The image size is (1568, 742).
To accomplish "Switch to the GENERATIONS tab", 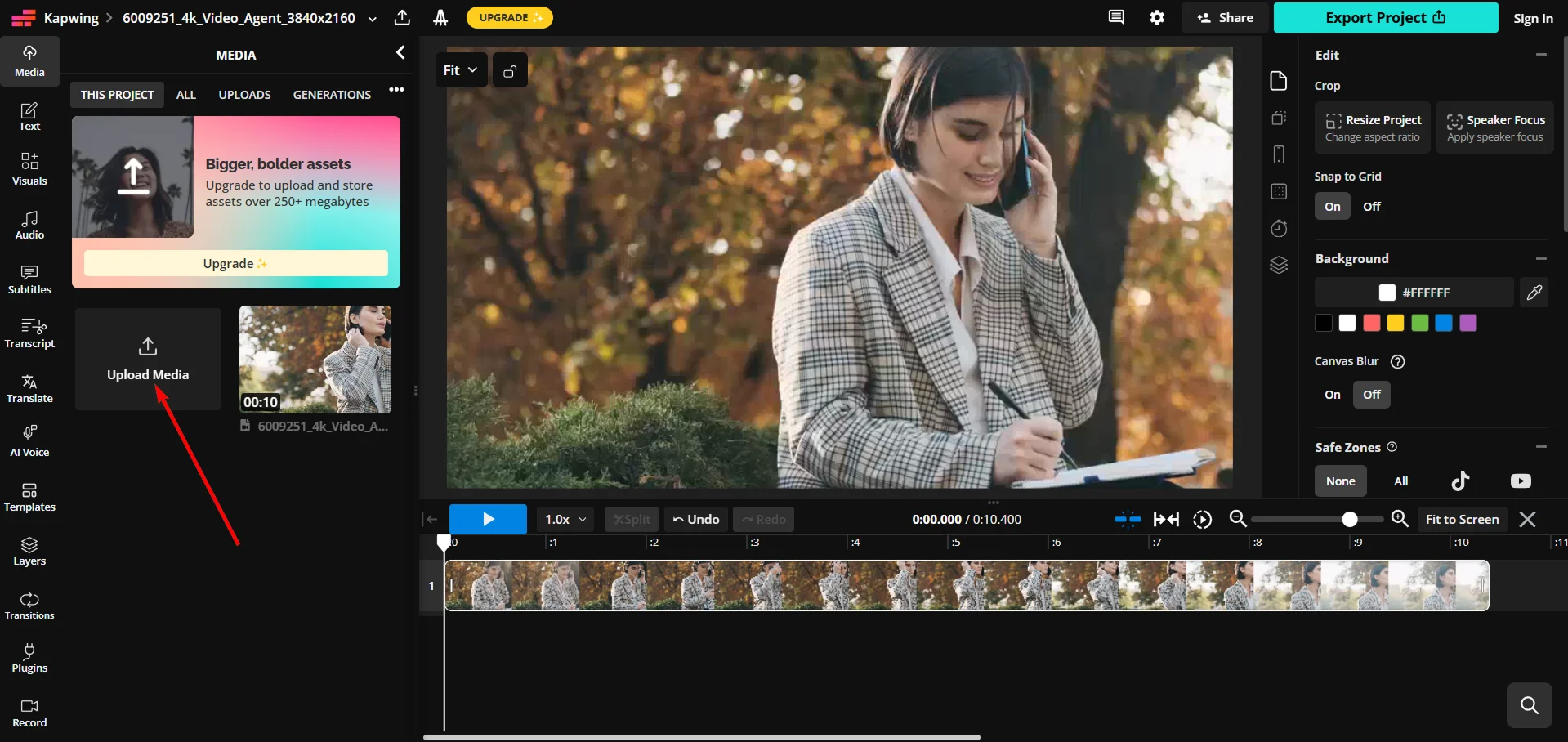I will [x=332, y=95].
